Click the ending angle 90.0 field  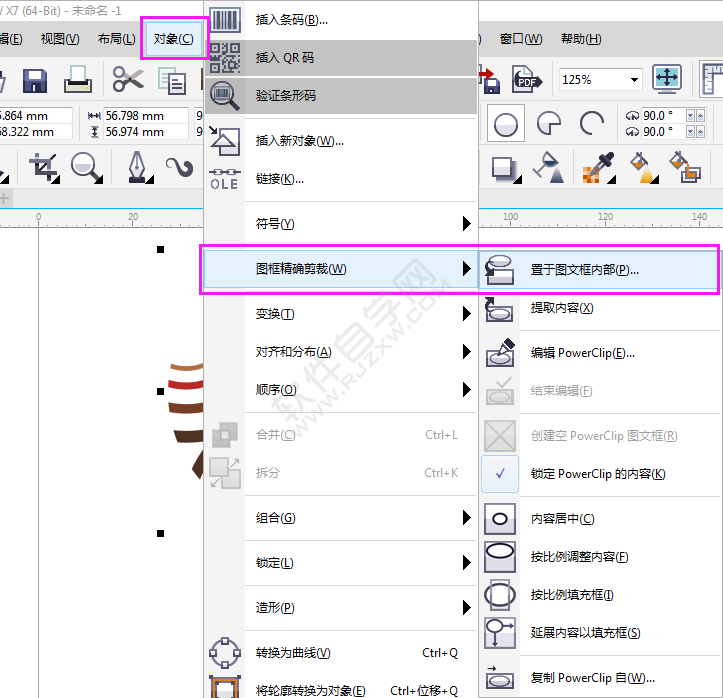pyautogui.click(x=663, y=132)
